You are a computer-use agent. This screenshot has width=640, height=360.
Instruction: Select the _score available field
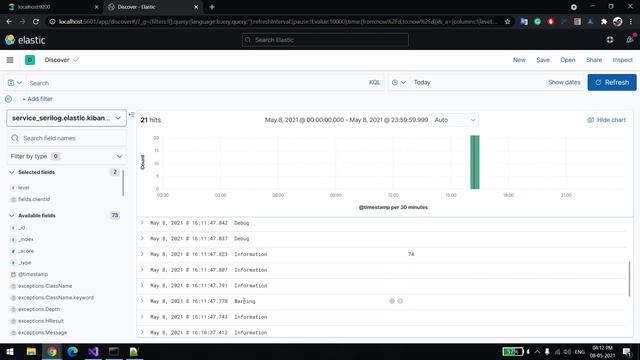[x=26, y=251]
